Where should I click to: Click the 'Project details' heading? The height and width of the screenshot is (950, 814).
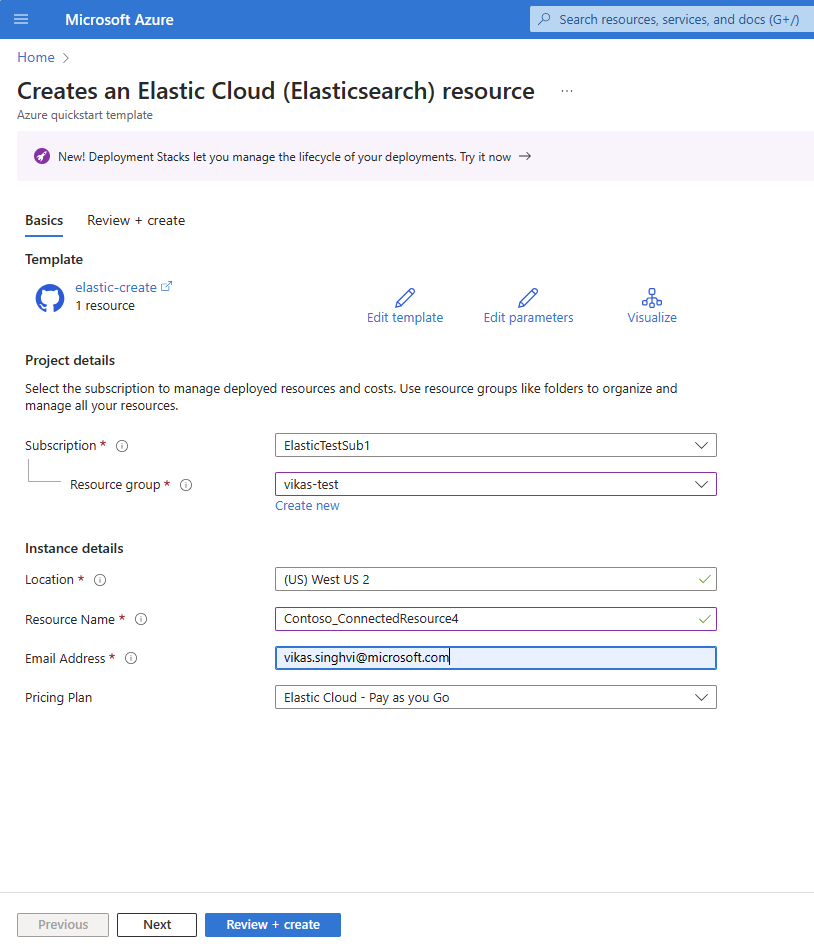click(x=70, y=360)
